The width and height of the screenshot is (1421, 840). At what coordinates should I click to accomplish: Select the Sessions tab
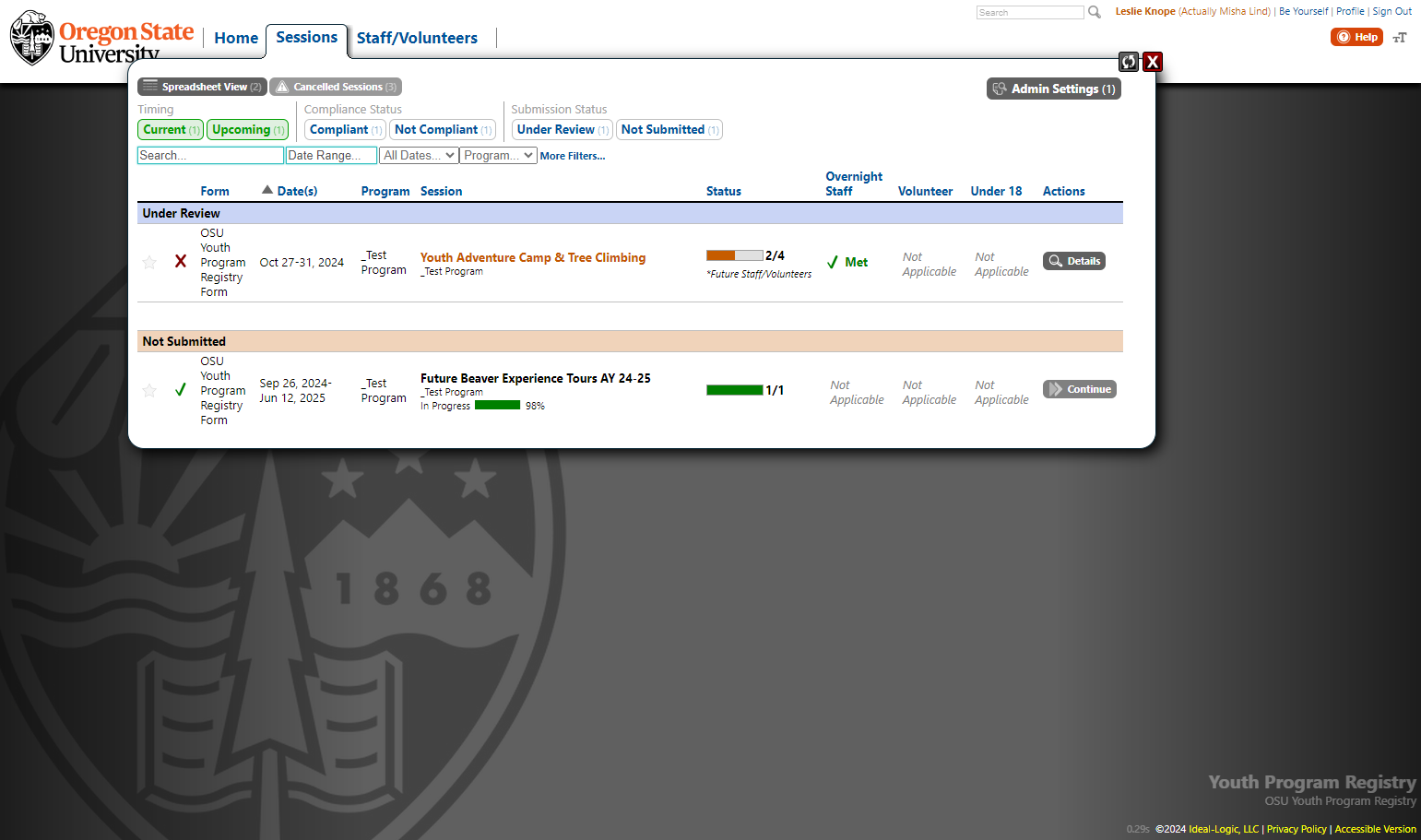point(307,38)
